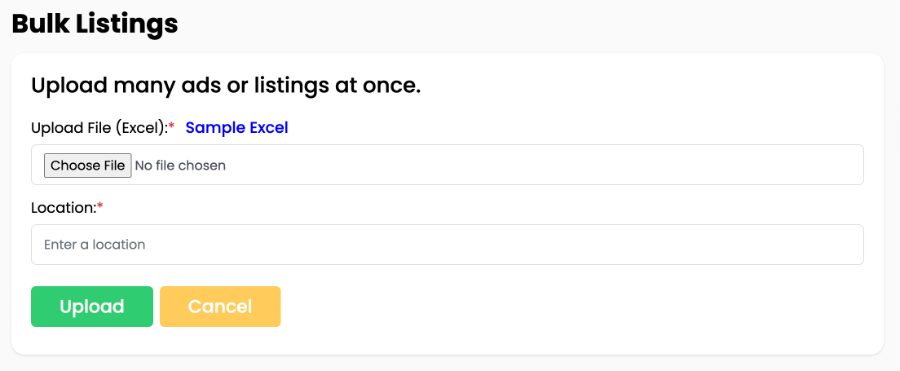Click the Upload File (Excel) label
The width and height of the screenshot is (900, 371).
pyautogui.click(x=99, y=128)
